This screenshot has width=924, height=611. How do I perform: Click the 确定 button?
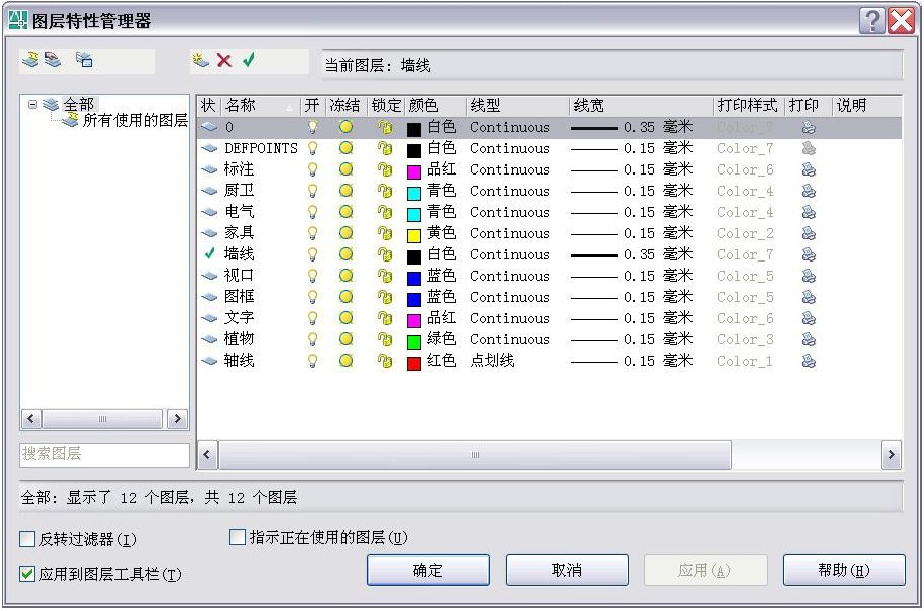[x=428, y=570]
